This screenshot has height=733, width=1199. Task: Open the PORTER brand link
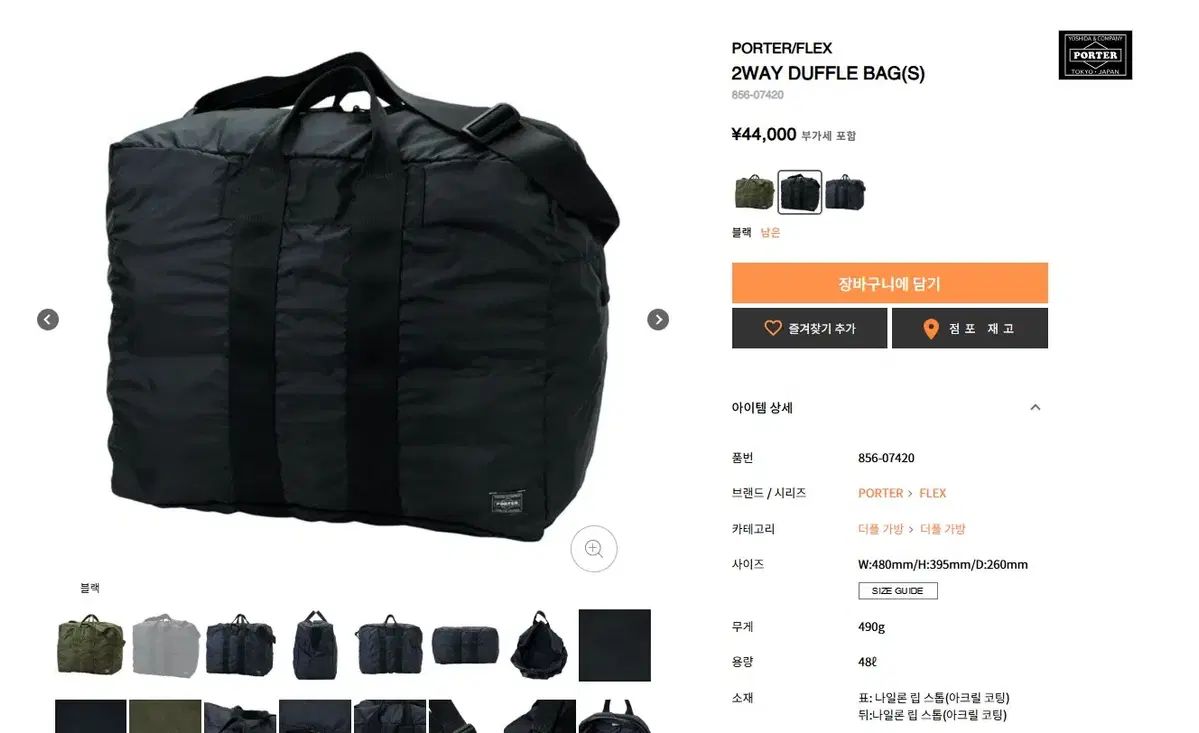[x=880, y=493]
